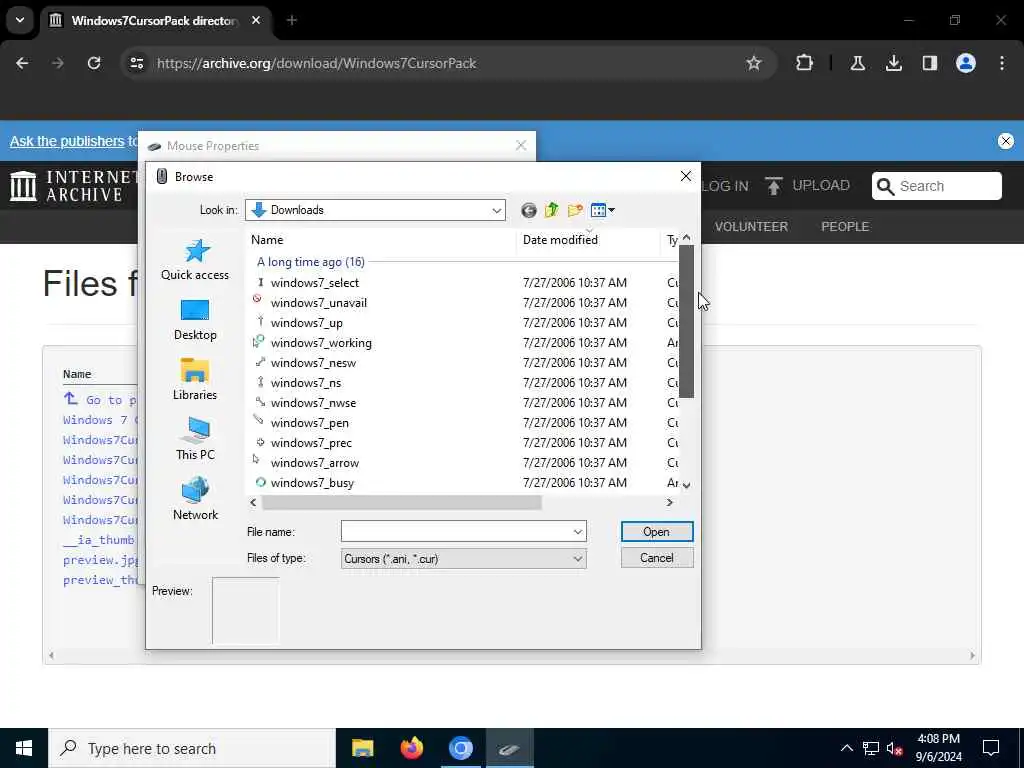Viewport: 1024px width, 768px height.
Task: Open Chrome Labs flask icon
Action: tap(857, 63)
